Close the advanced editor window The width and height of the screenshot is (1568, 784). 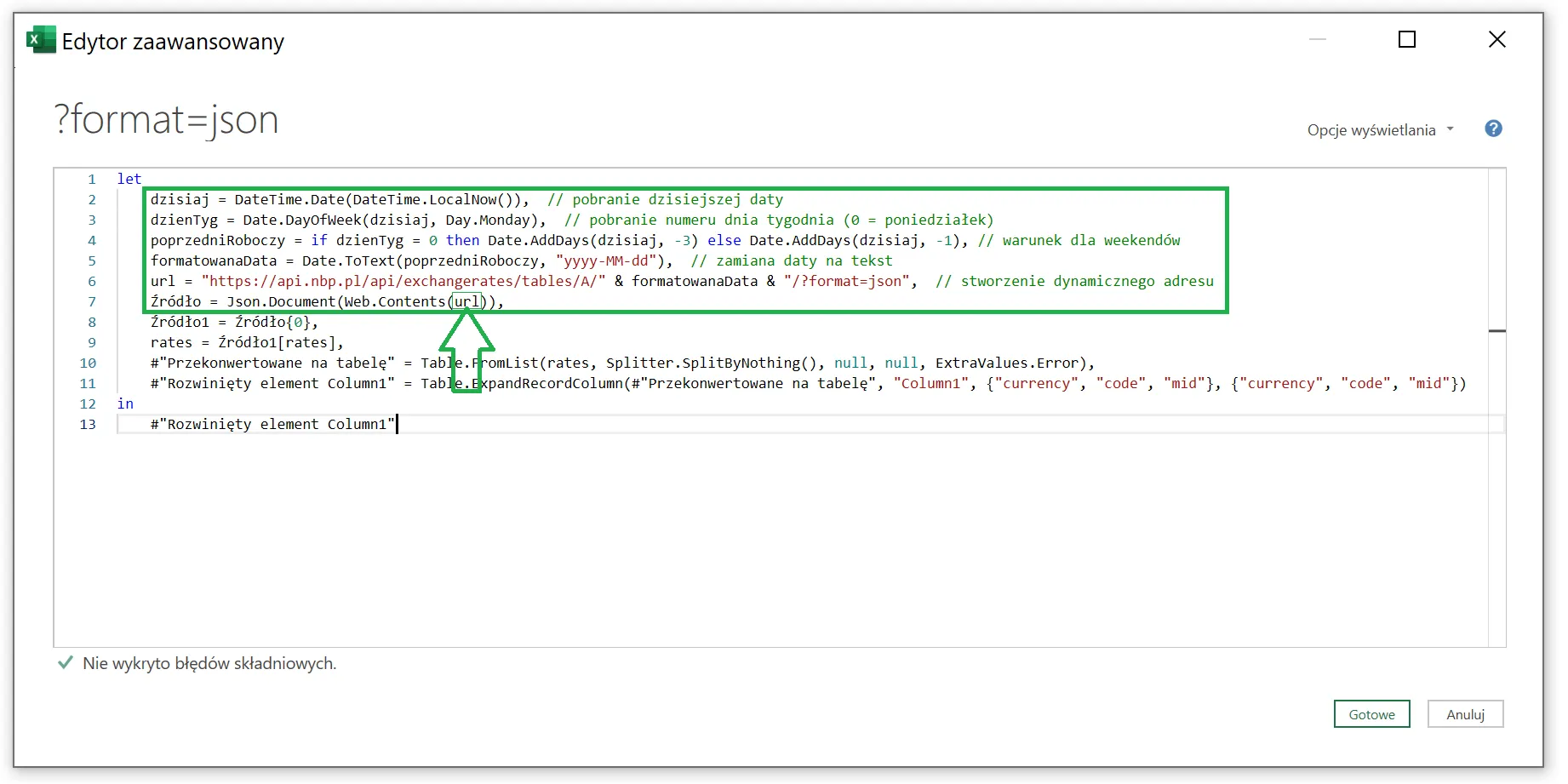click(x=1496, y=39)
